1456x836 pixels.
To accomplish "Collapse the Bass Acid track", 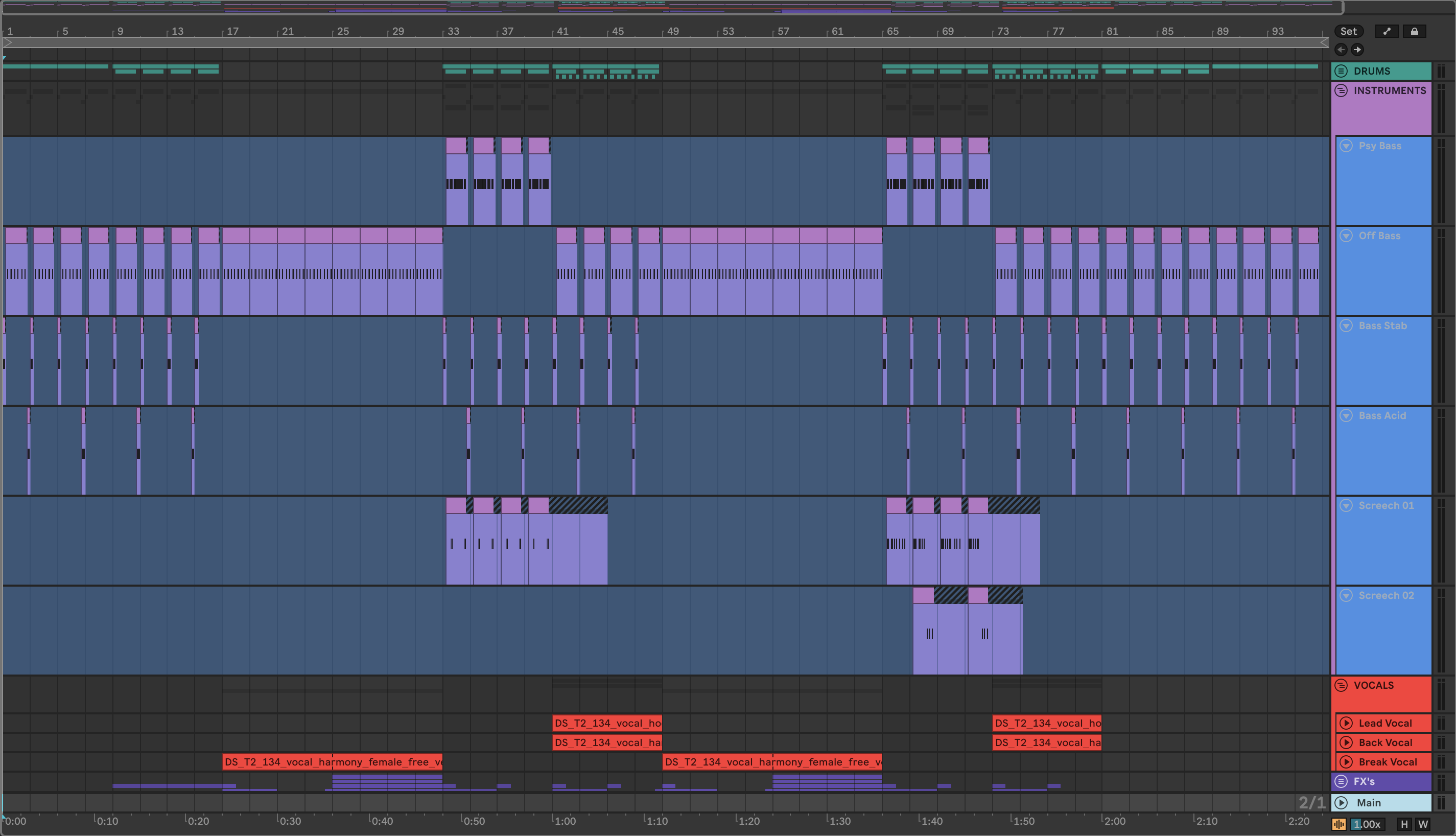I will click(x=1346, y=416).
